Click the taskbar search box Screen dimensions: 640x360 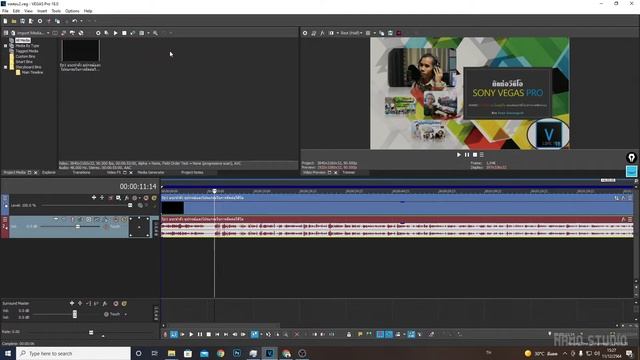tap(73, 353)
